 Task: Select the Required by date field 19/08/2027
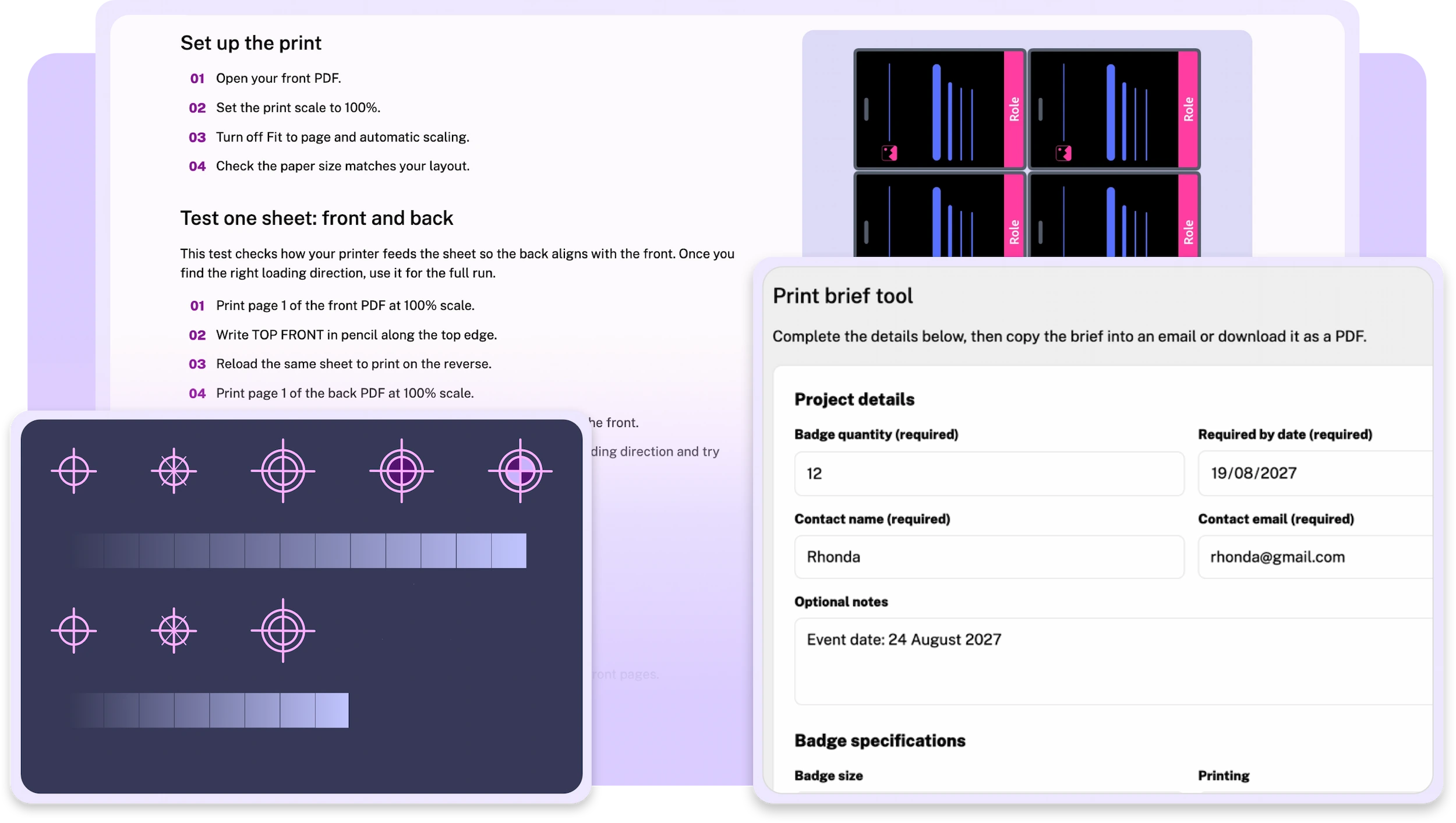[1315, 474]
